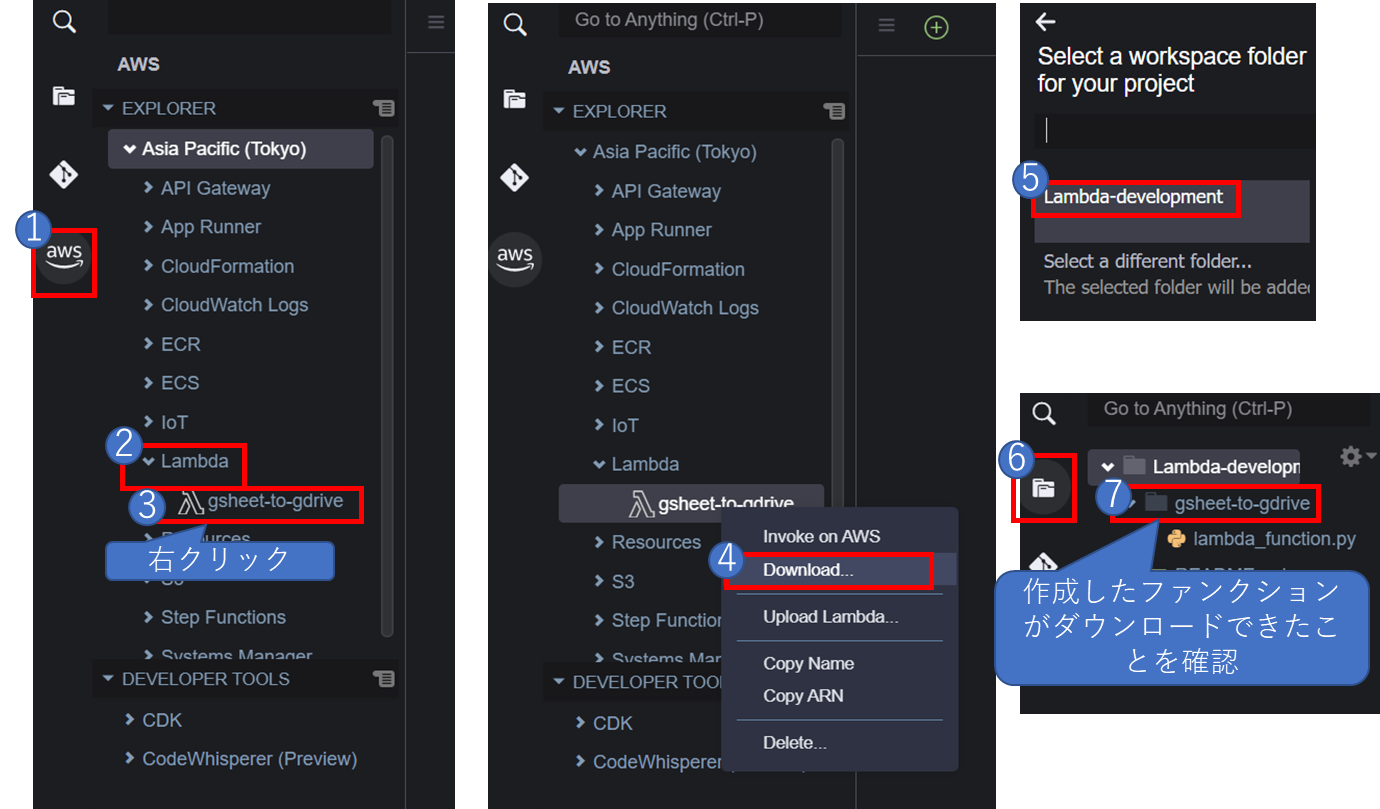The width and height of the screenshot is (1380, 809).
Task: Click the Go to Anything field in the bottom-right screenshot
Action: coord(1228,409)
